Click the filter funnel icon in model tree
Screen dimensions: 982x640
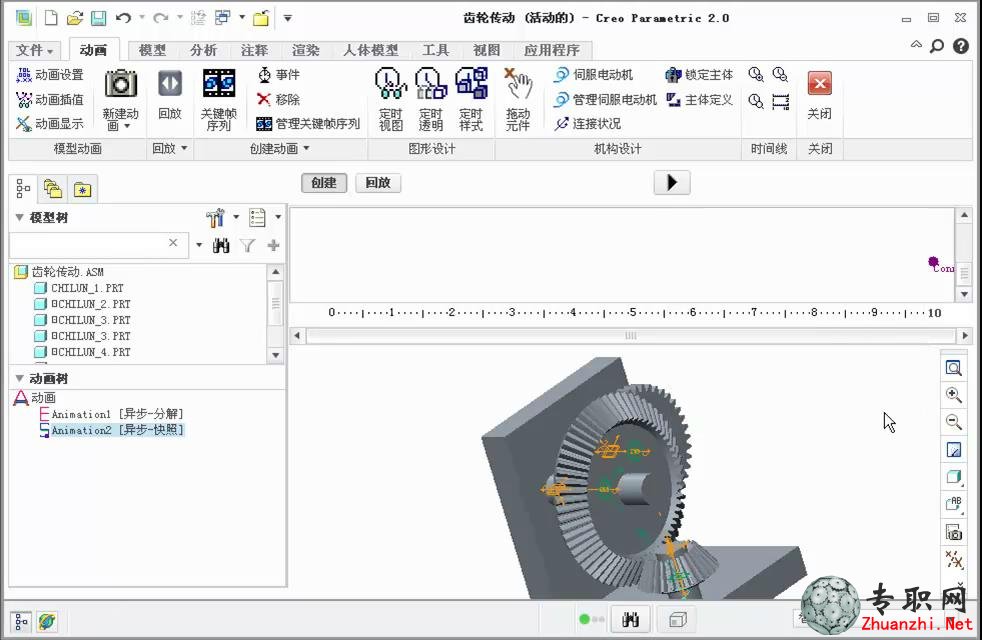tap(247, 245)
